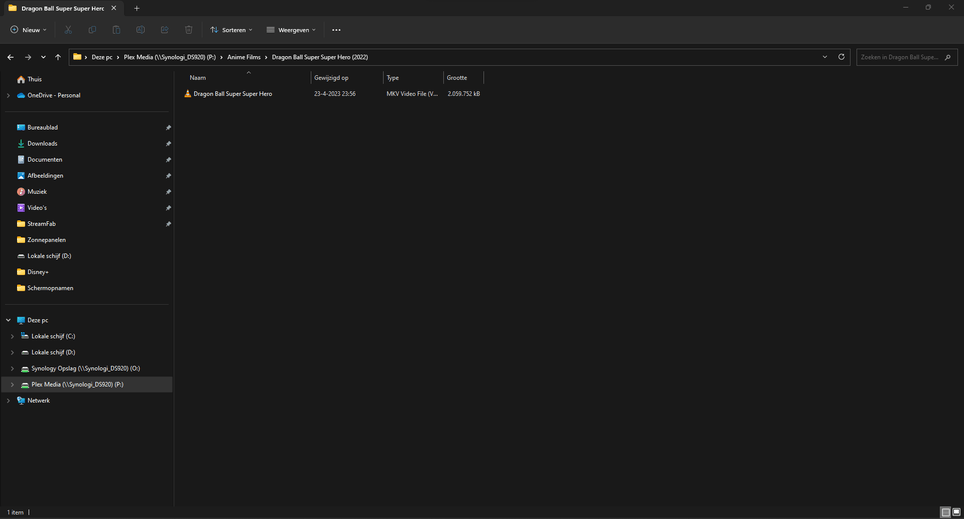Switch to details view in status bar
This screenshot has width=964, height=519.
pos(946,512)
